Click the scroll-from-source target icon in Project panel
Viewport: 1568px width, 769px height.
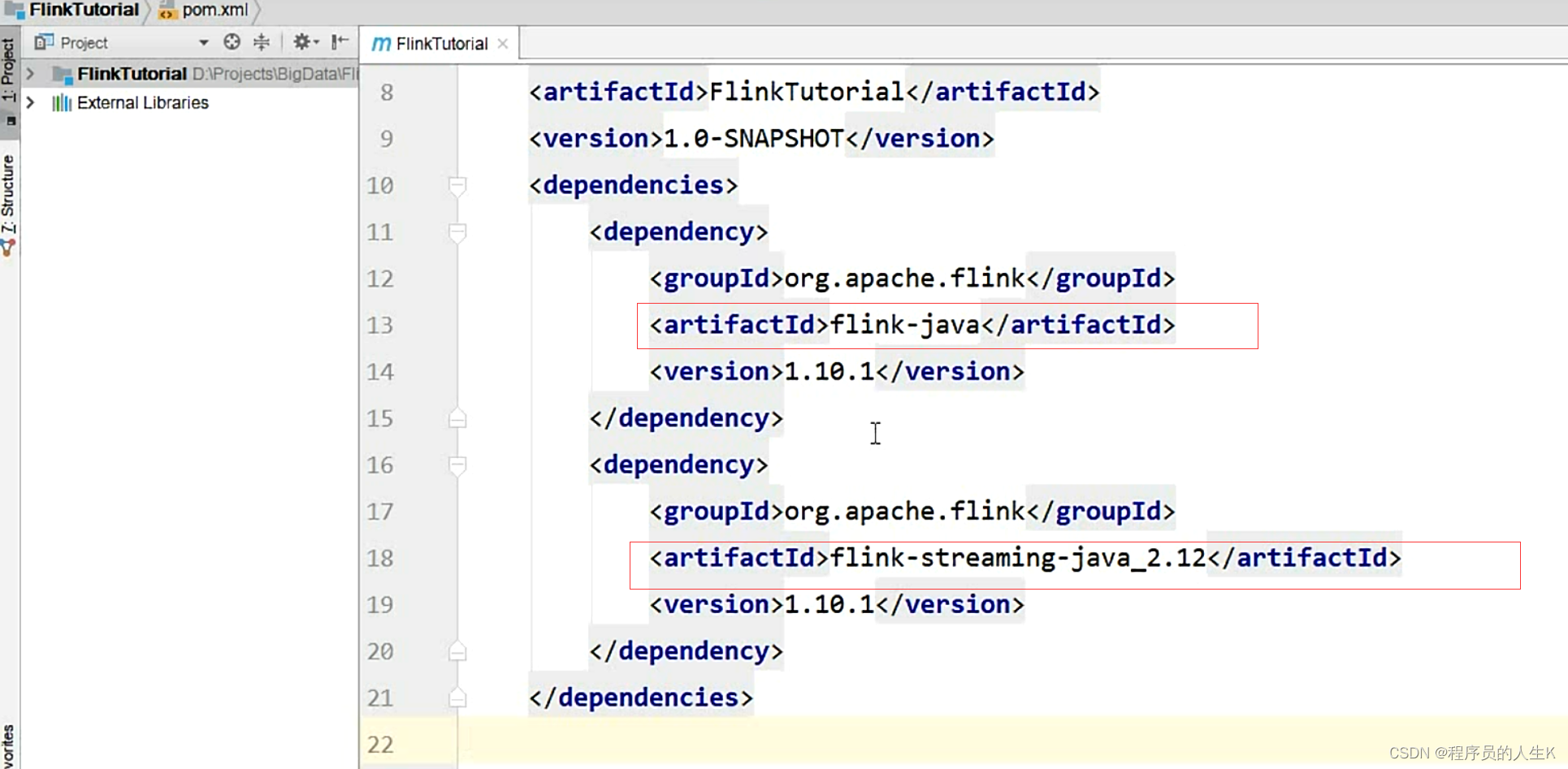232,42
